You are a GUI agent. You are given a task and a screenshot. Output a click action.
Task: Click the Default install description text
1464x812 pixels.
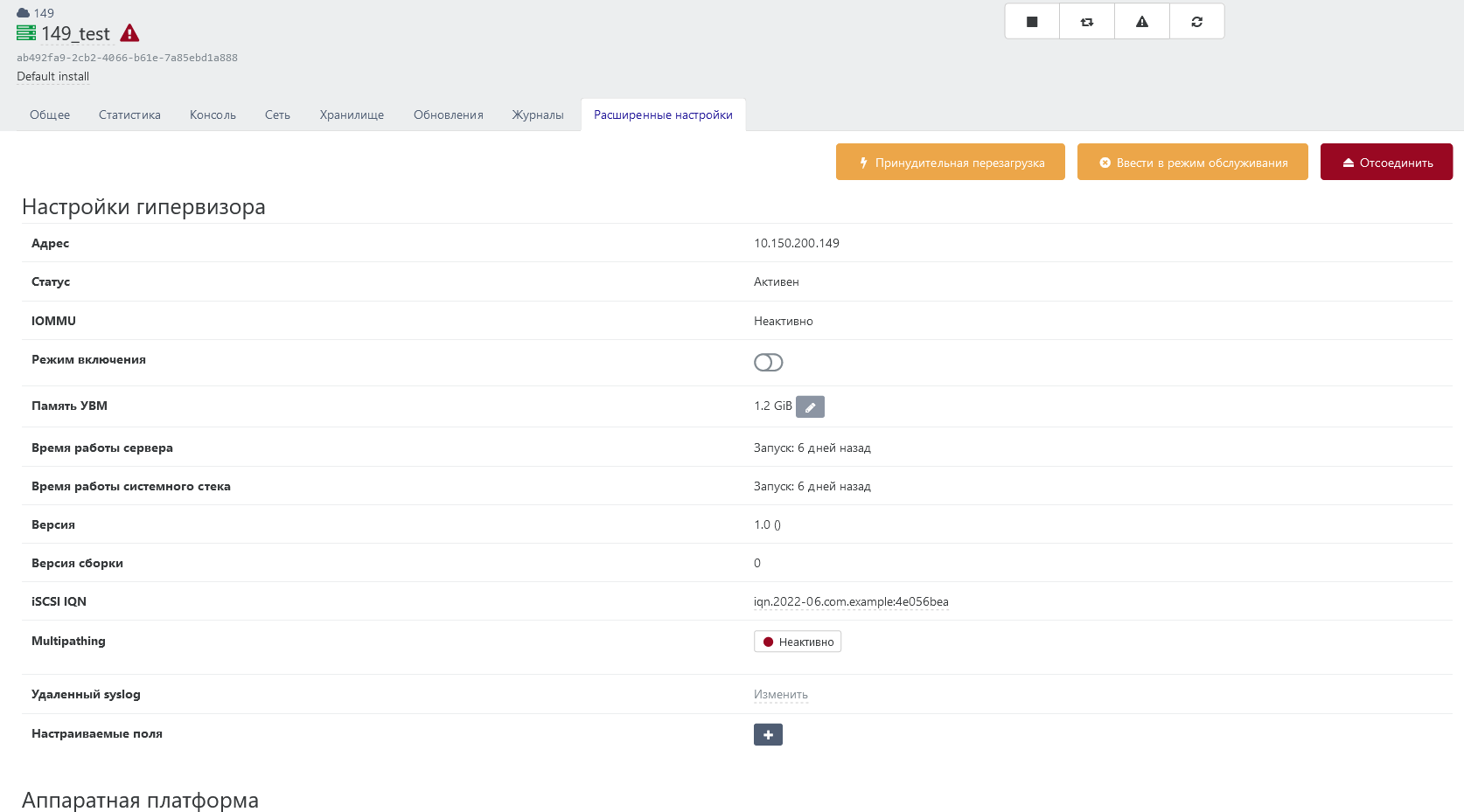coord(52,76)
